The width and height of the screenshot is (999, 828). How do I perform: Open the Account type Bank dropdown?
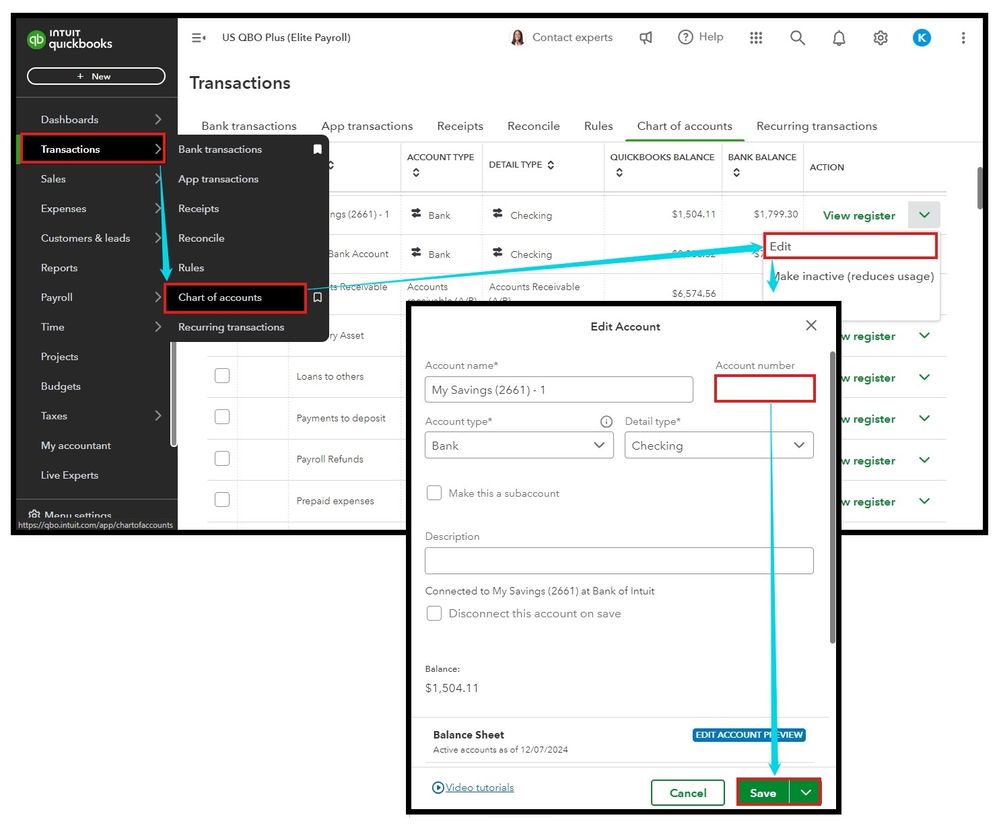pyautogui.click(x=519, y=445)
